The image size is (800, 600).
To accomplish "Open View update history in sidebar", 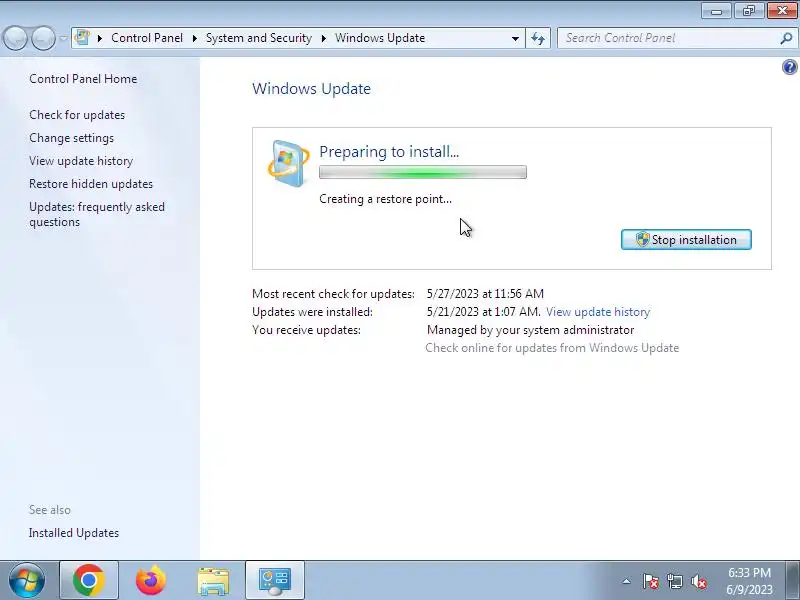I will pos(81,161).
